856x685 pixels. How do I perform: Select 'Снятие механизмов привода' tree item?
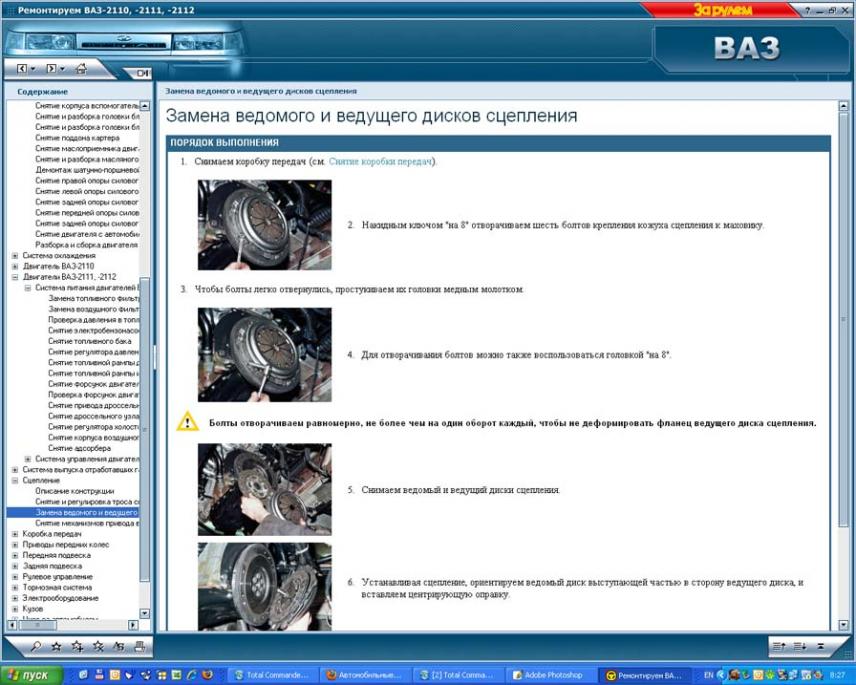[87, 523]
